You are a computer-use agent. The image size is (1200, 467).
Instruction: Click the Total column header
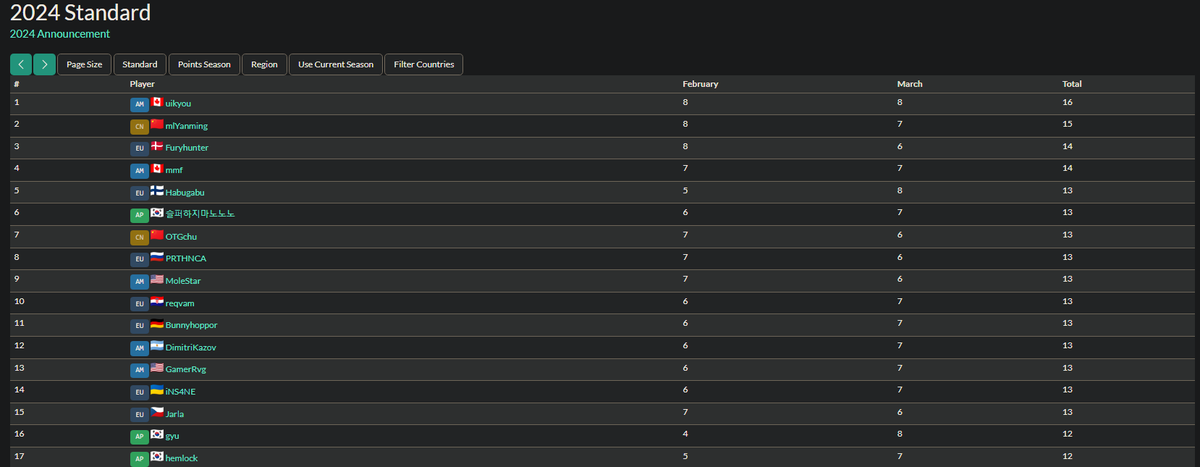pyautogui.click(x=1072, y=84)
